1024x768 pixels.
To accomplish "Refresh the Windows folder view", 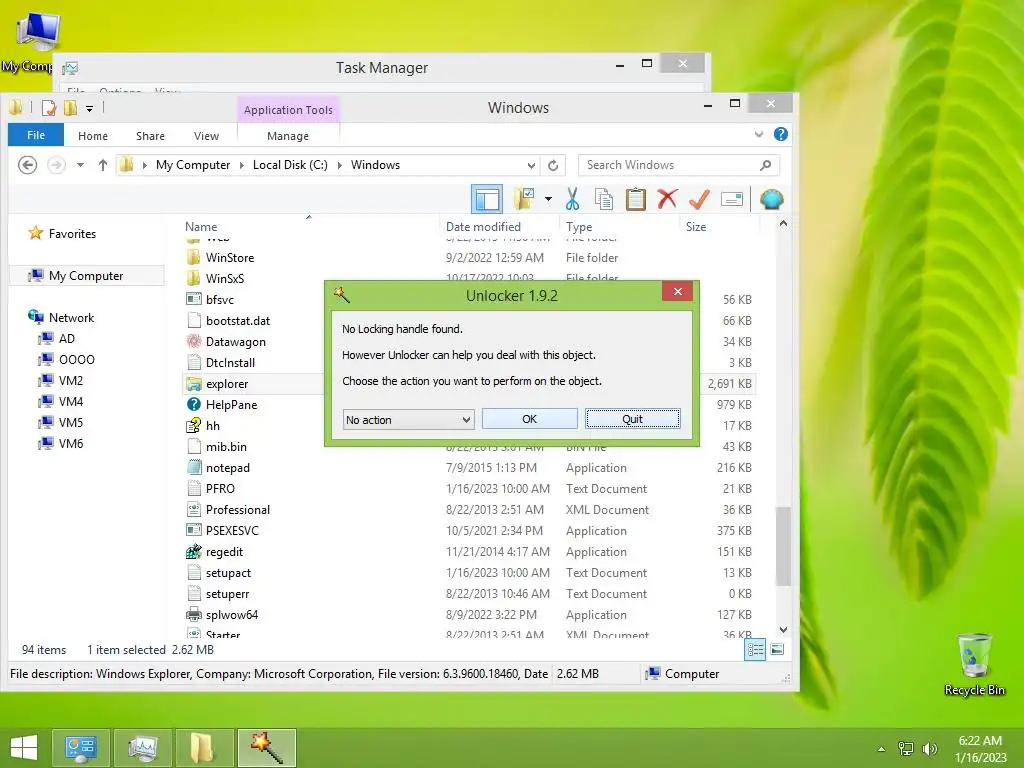I will 553,165.
